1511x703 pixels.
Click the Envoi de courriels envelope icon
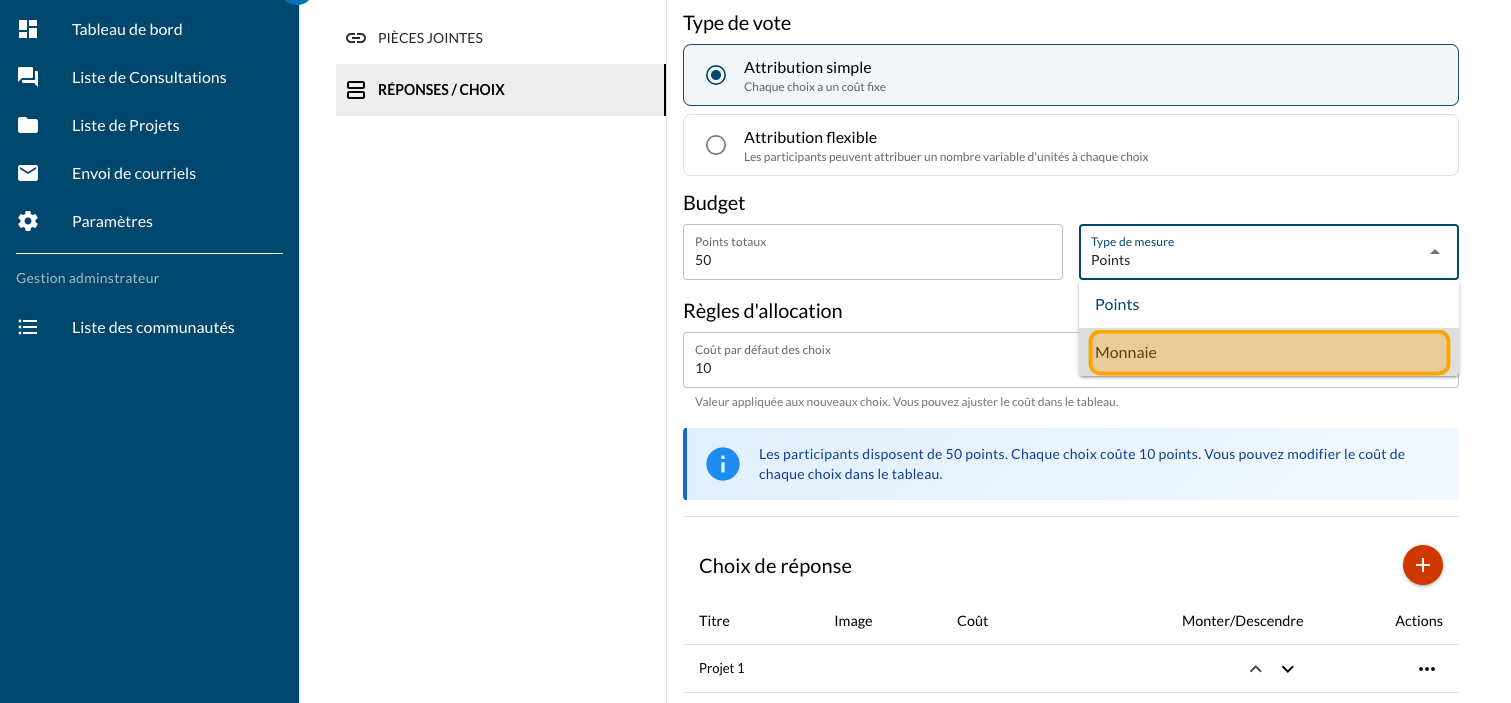point(28,174)
